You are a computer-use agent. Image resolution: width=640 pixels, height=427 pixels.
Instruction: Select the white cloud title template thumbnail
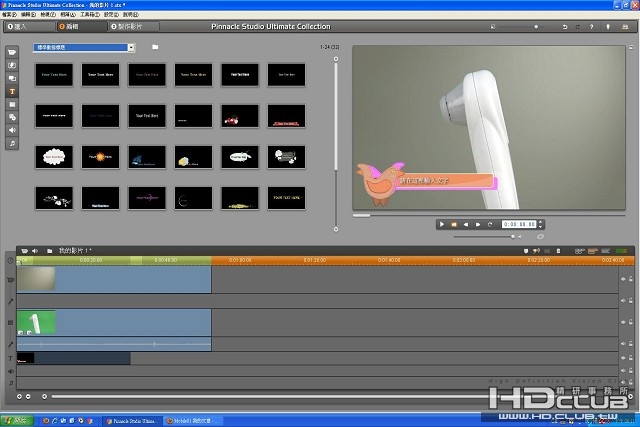click(54, 157)
